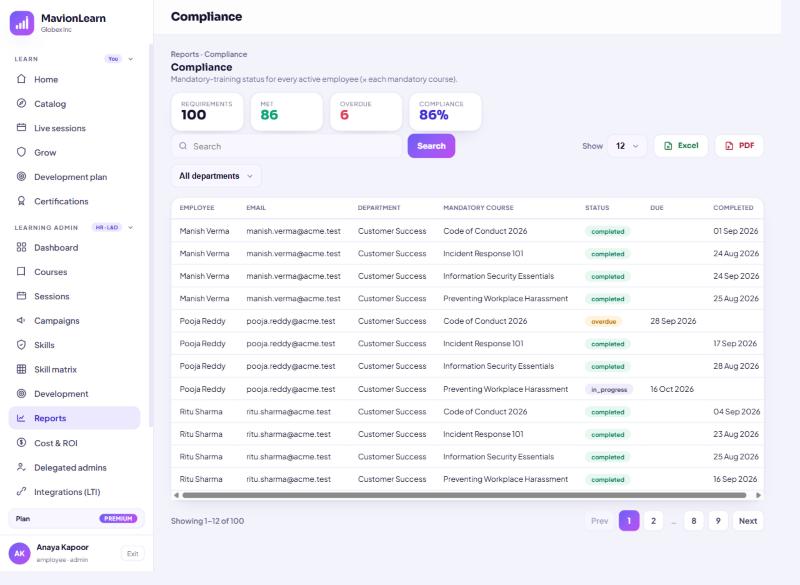Screen dimensions: 800x585
Task: Click the Cost & ROI coin icon
Action: click(x=21, y=443)
